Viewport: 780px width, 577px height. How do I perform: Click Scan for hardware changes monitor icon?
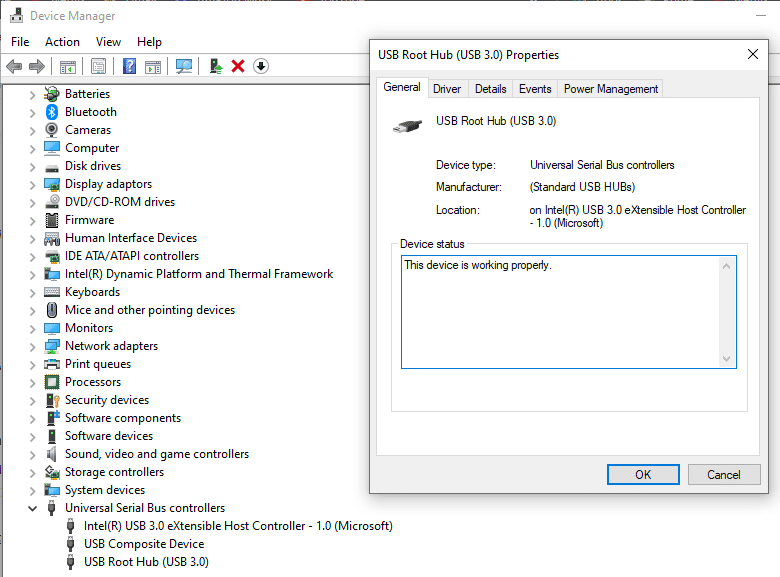184,66
